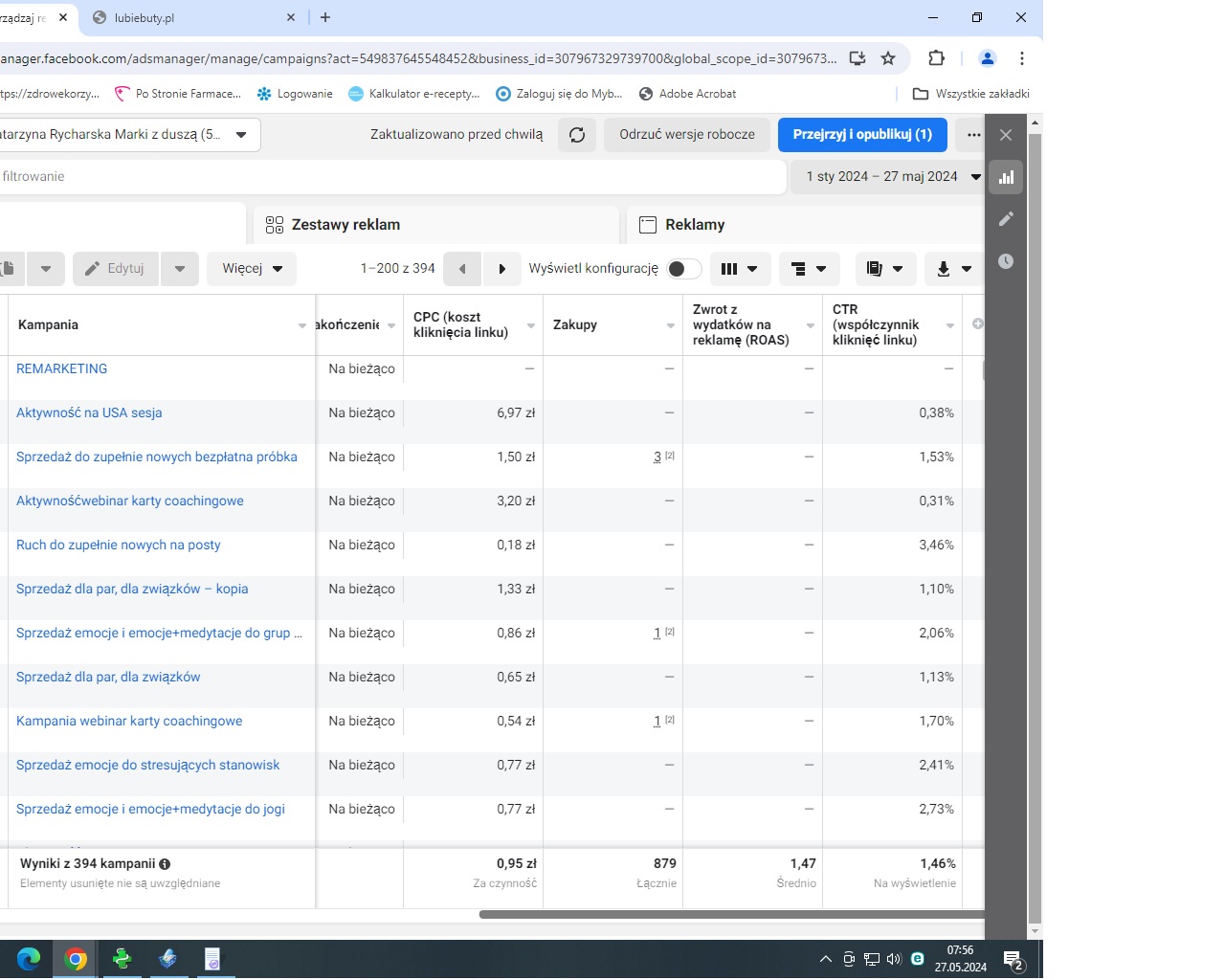Viewport: 1225px width, 980px height.
Task: Click the Edytuj button
Action: (116, 269)
